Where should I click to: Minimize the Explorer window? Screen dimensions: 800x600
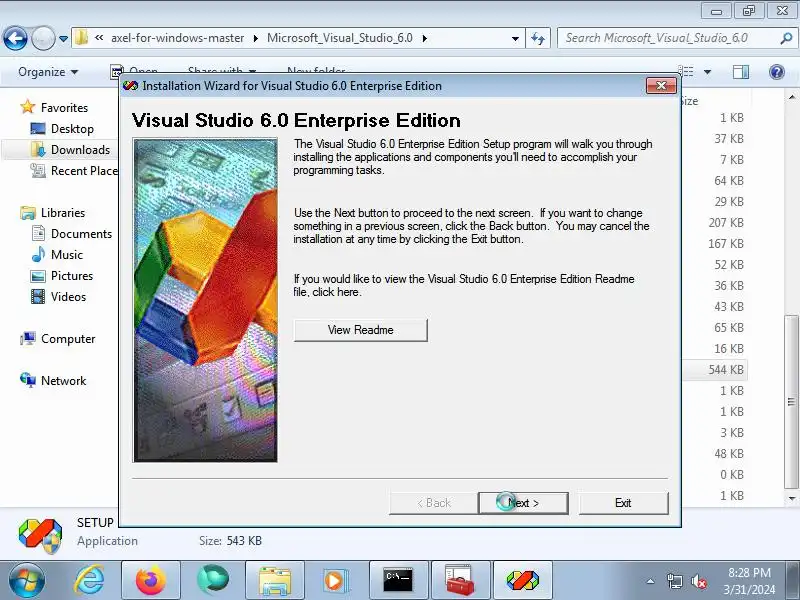(716, 11)
